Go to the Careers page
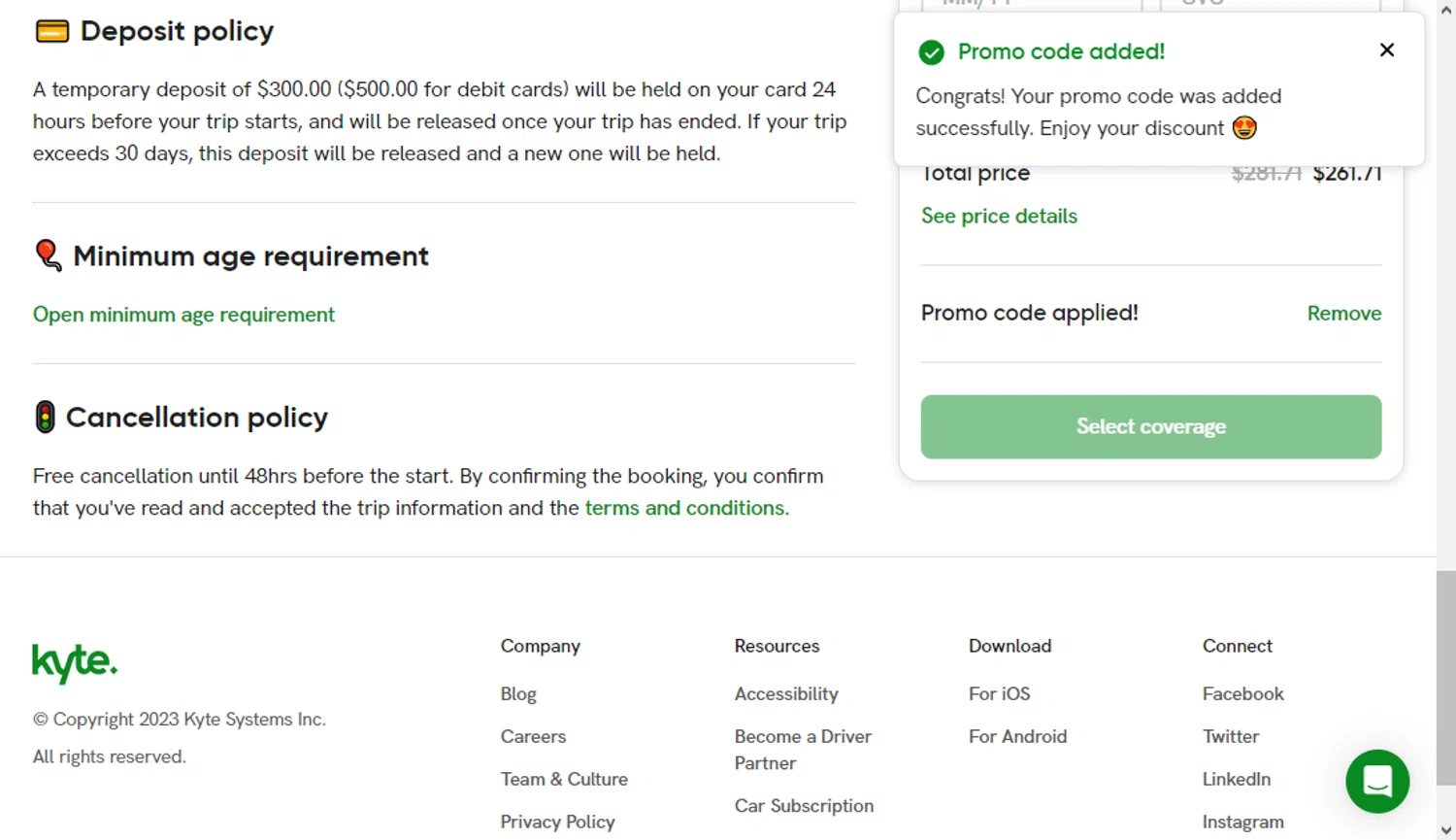The image size is (1456, 840). click(x=533, y=736)
